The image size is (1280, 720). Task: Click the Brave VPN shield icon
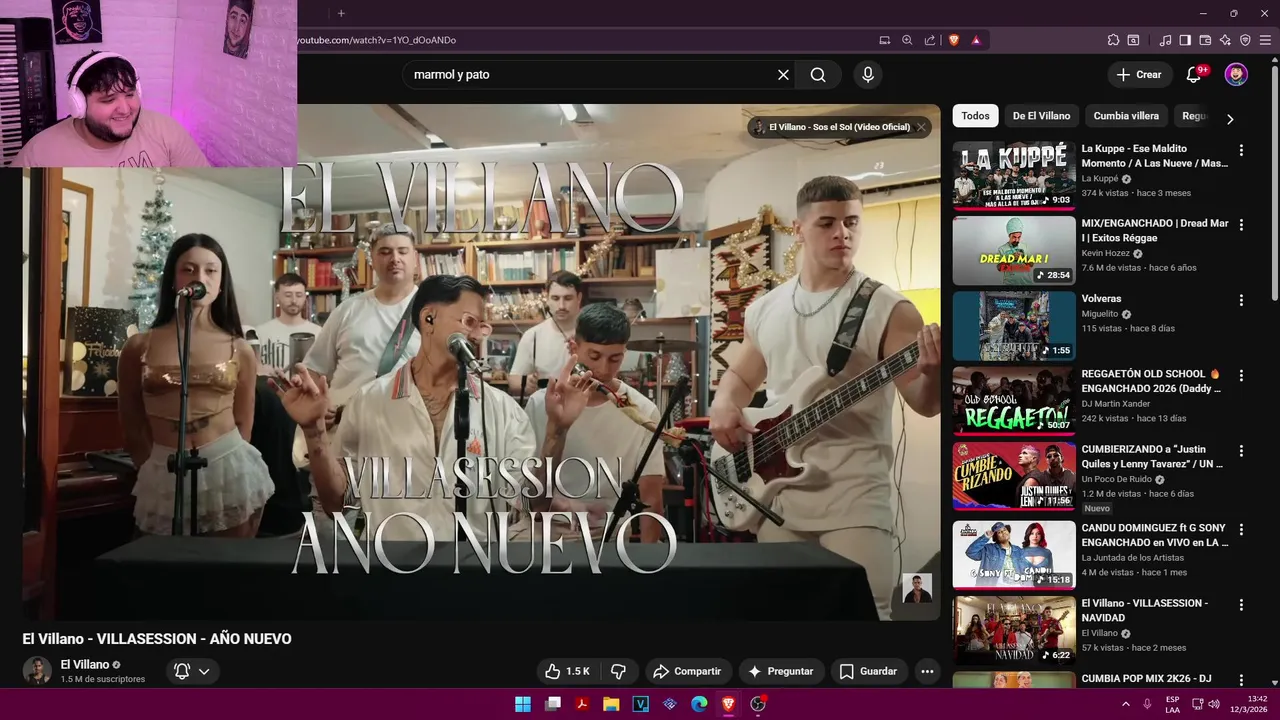1245,40
